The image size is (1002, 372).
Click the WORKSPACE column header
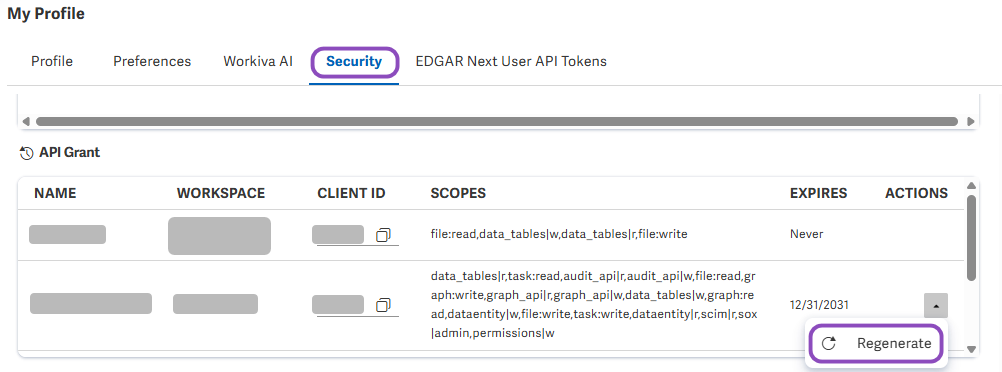[x=220, y=193]
